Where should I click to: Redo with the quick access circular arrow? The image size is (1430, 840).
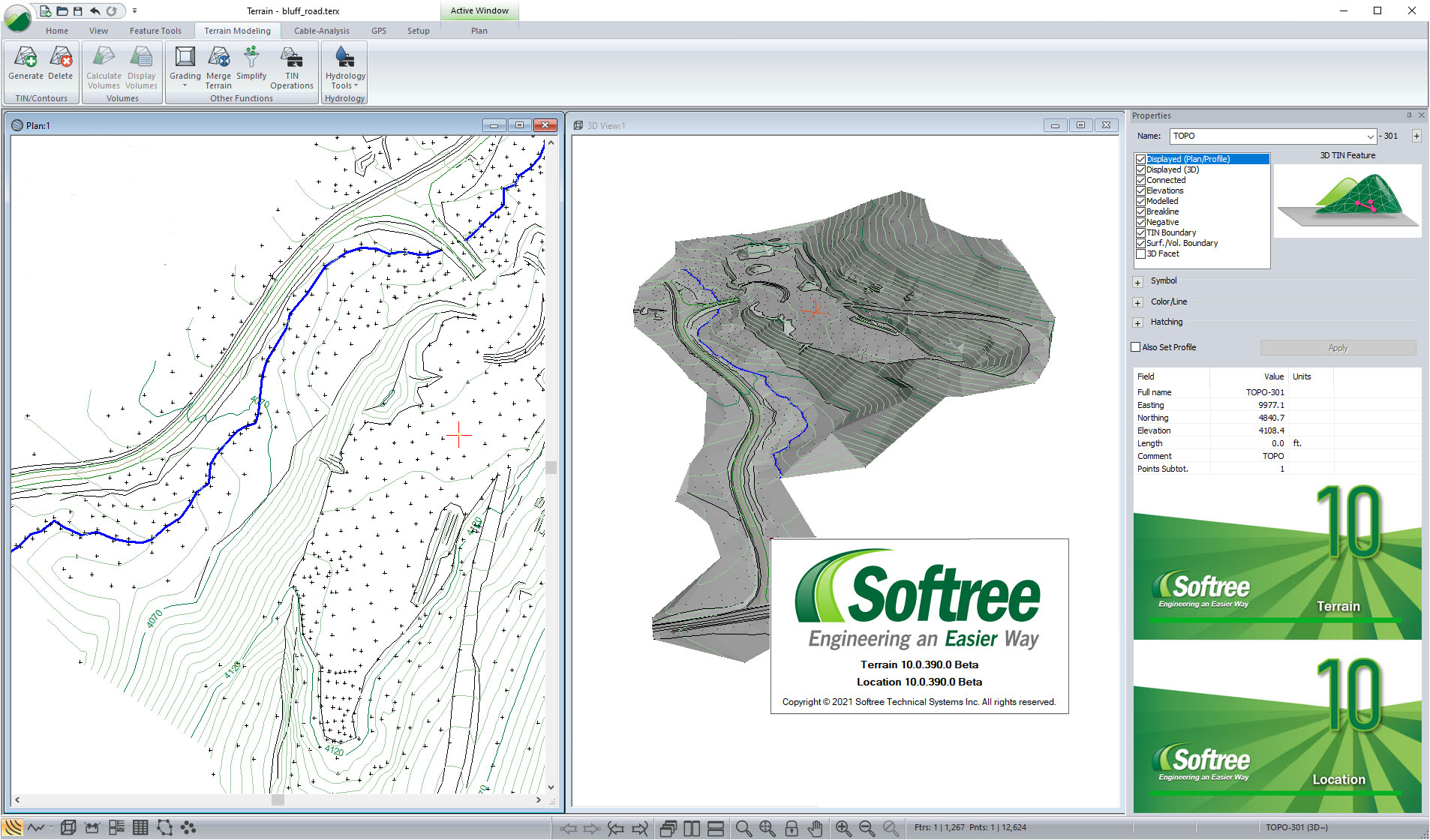coord(112,10)
